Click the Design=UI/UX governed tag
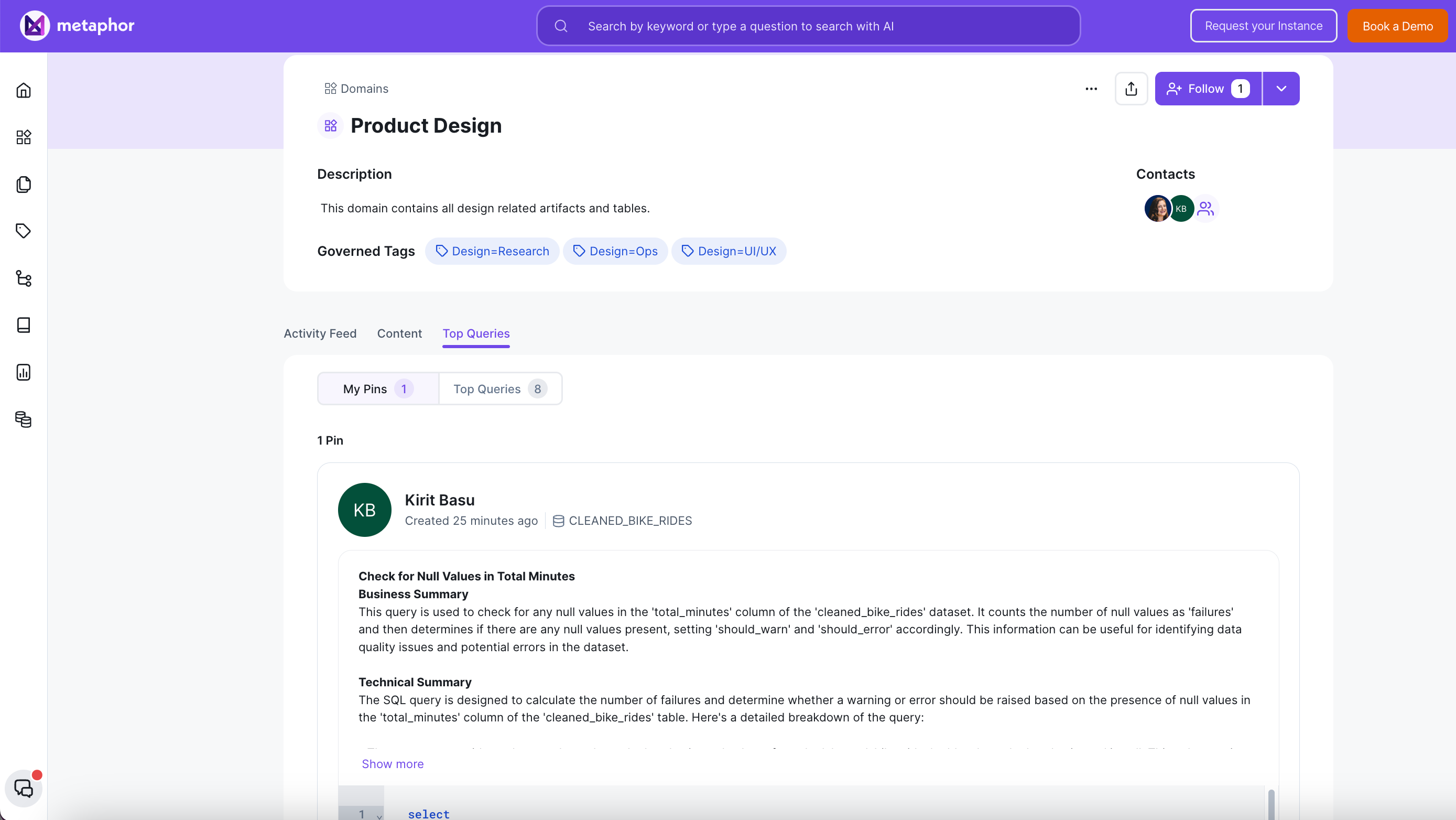The image size is (1456, 820). (x=729, y=251)
